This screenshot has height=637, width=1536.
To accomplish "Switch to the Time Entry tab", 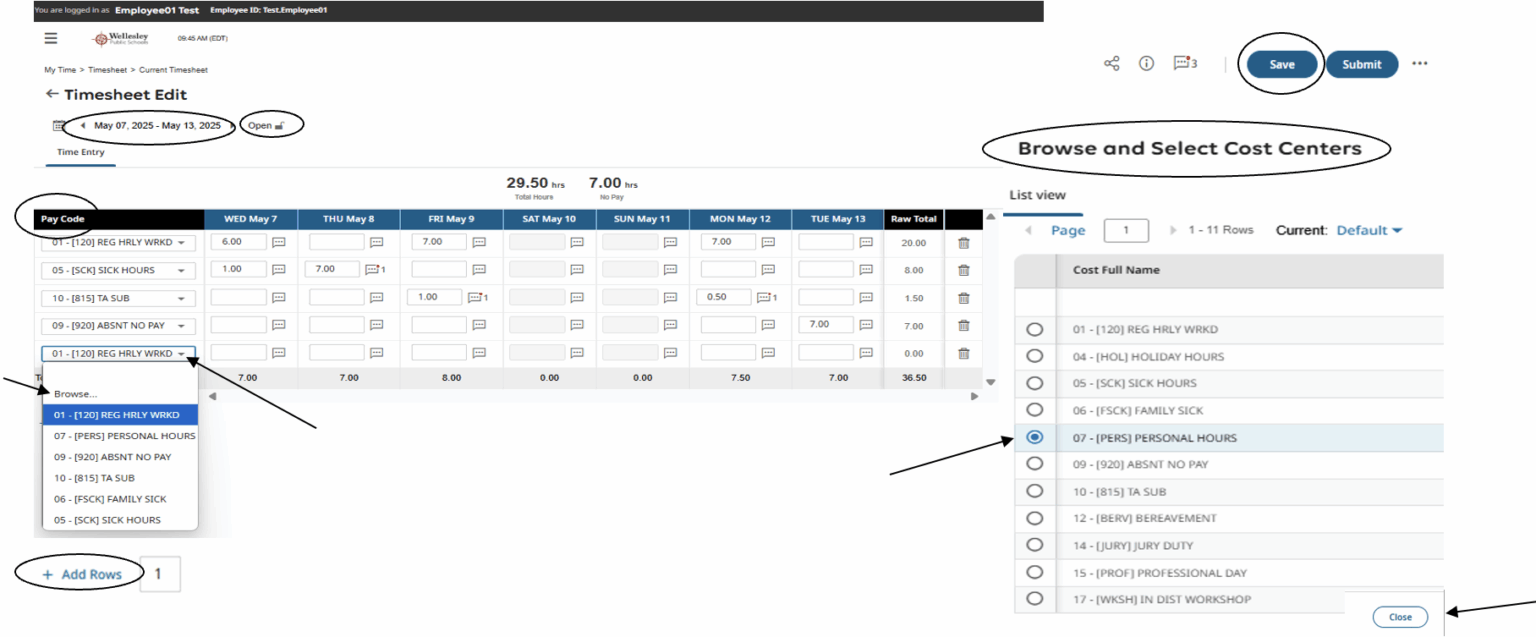I will click(x=79, y=152).
